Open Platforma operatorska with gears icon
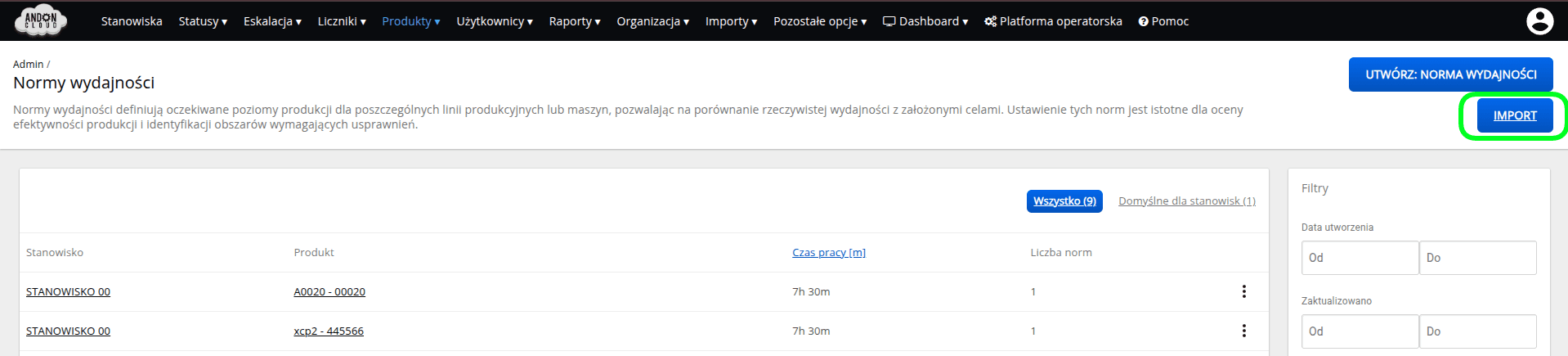This screenshot has height=356, width=1568. pyautogui.click(x=1053, y=21)
